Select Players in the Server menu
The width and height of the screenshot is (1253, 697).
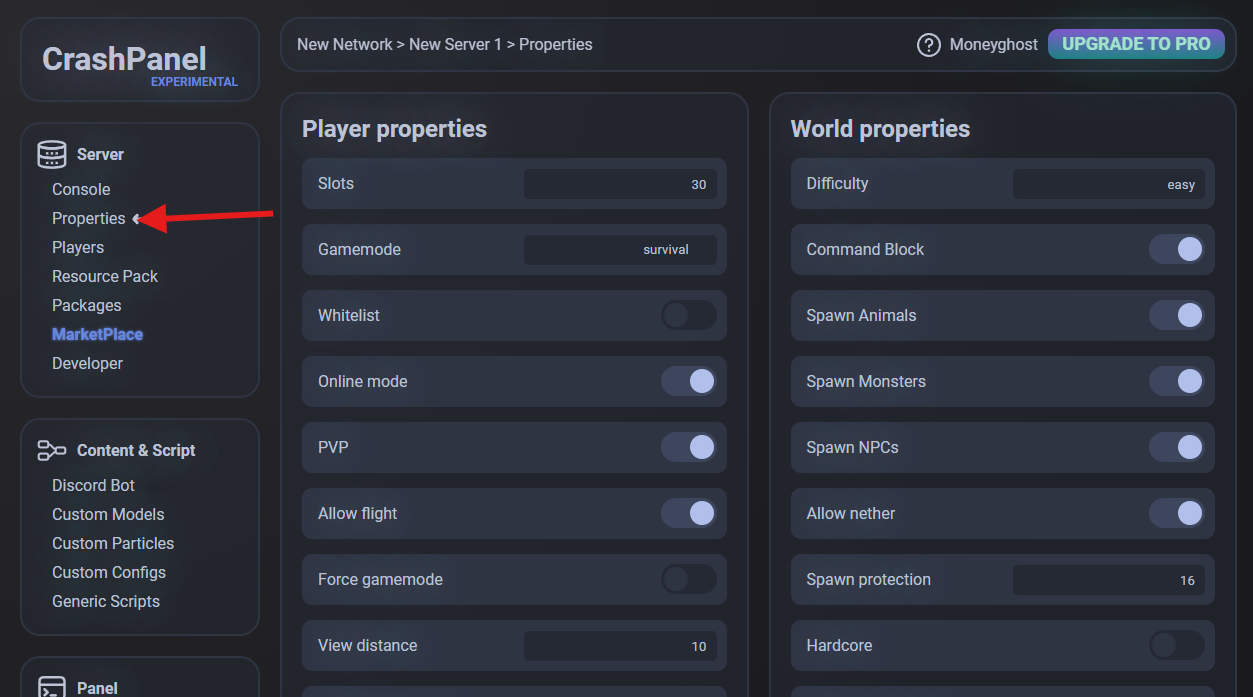click(78, 247)
